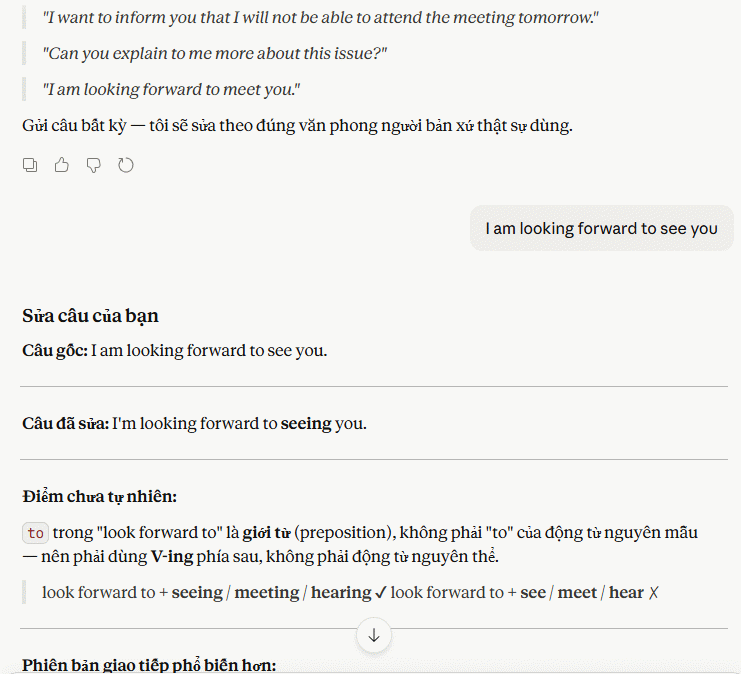
Task: Jump to bottom using down-arrow button
Action: pos(374,635)
